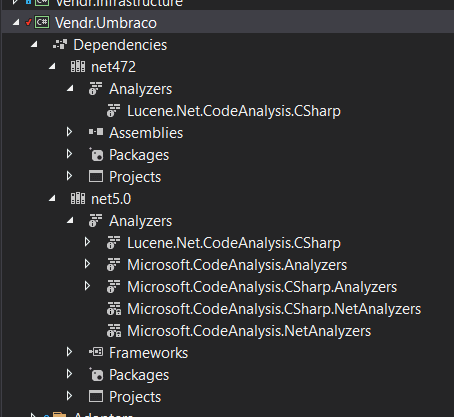Click the Analyzers icon under net472
The height and width of the screenshot is (417, 454).
96,89
